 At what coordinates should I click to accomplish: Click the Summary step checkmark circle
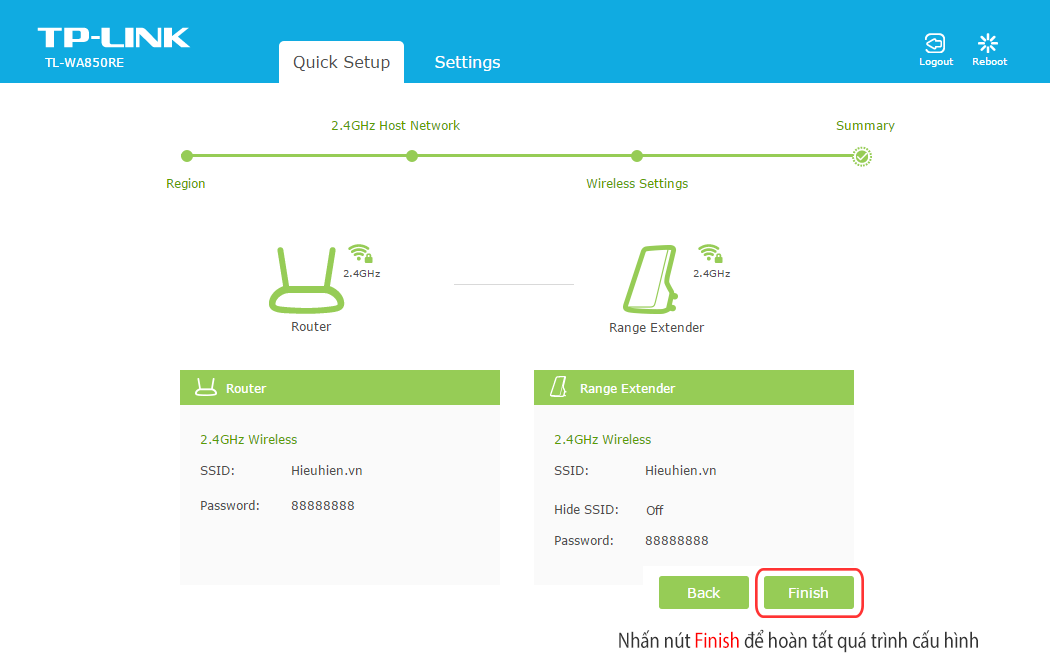(862, 156)
